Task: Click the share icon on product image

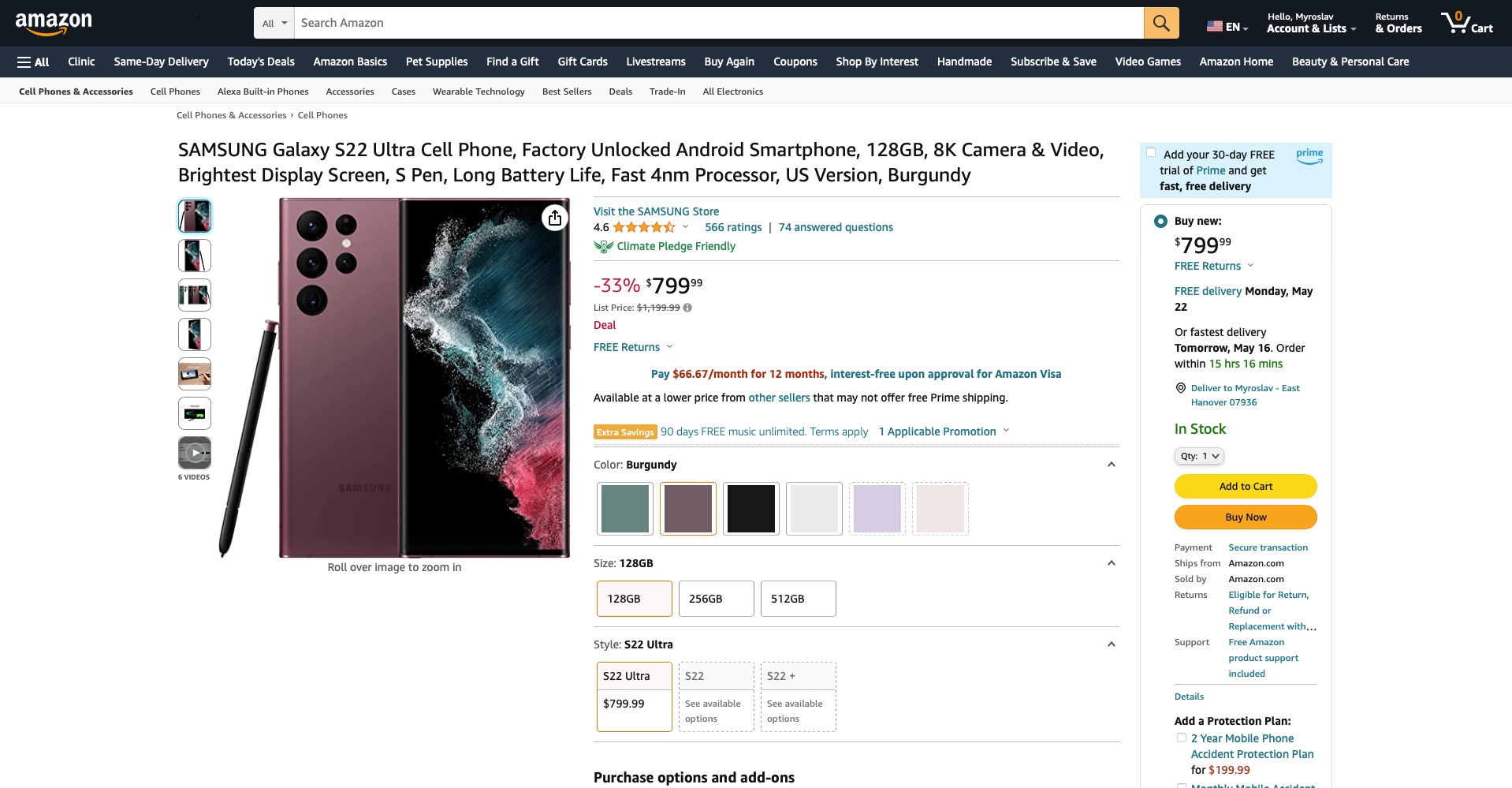Action: [555, 218]
